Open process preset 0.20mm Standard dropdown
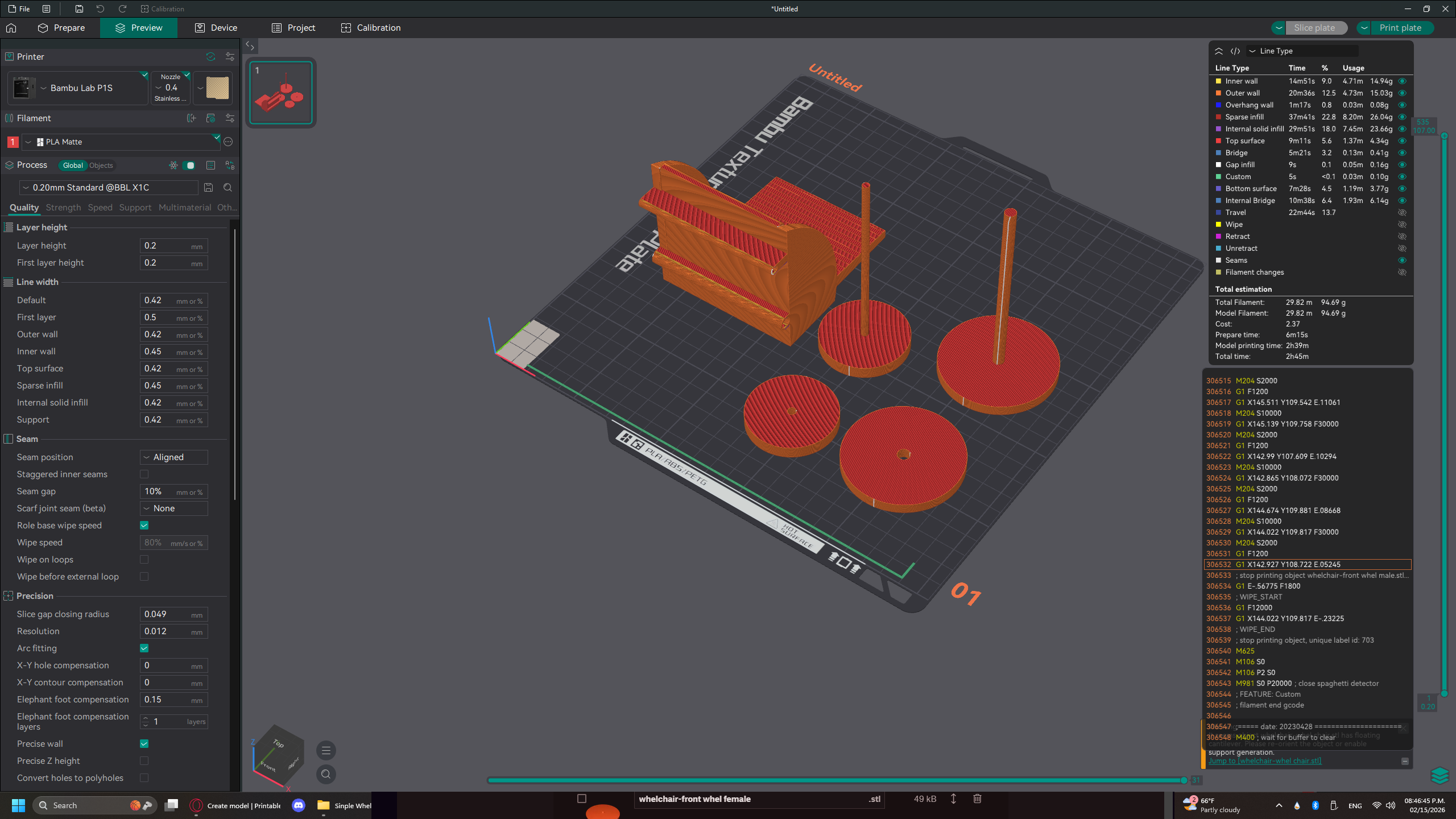Image resolution: width=1456 pixels, height=819 pixels. click(x=109, y=188)
